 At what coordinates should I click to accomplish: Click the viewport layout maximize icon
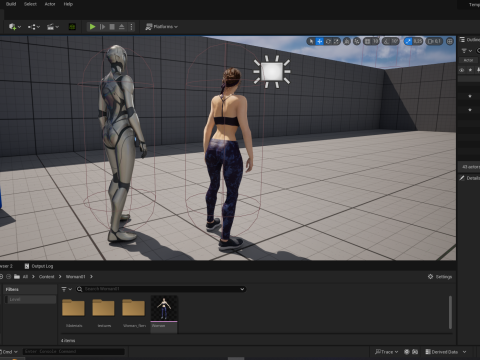tap(450, 41)
